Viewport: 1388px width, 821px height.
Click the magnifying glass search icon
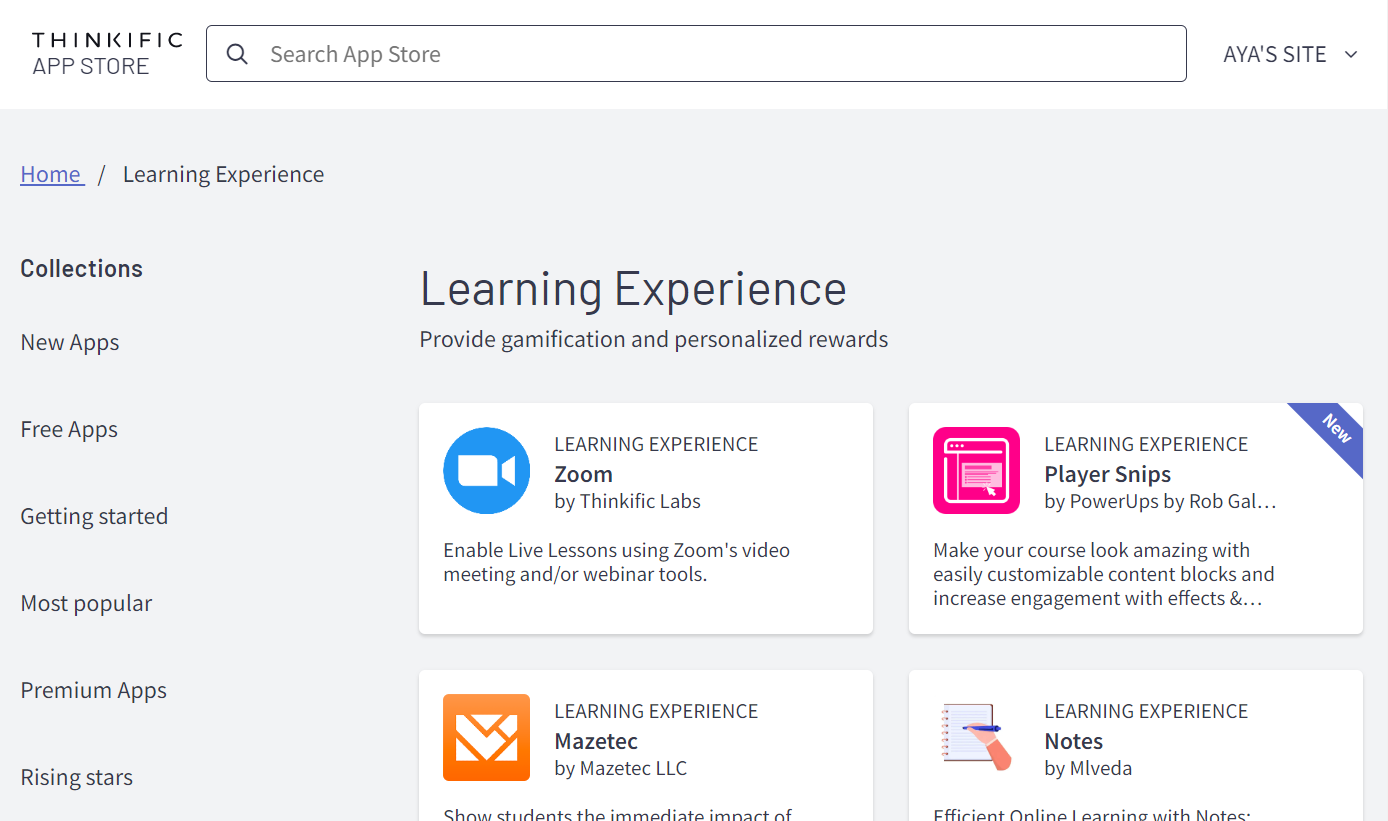coord(237,54)
